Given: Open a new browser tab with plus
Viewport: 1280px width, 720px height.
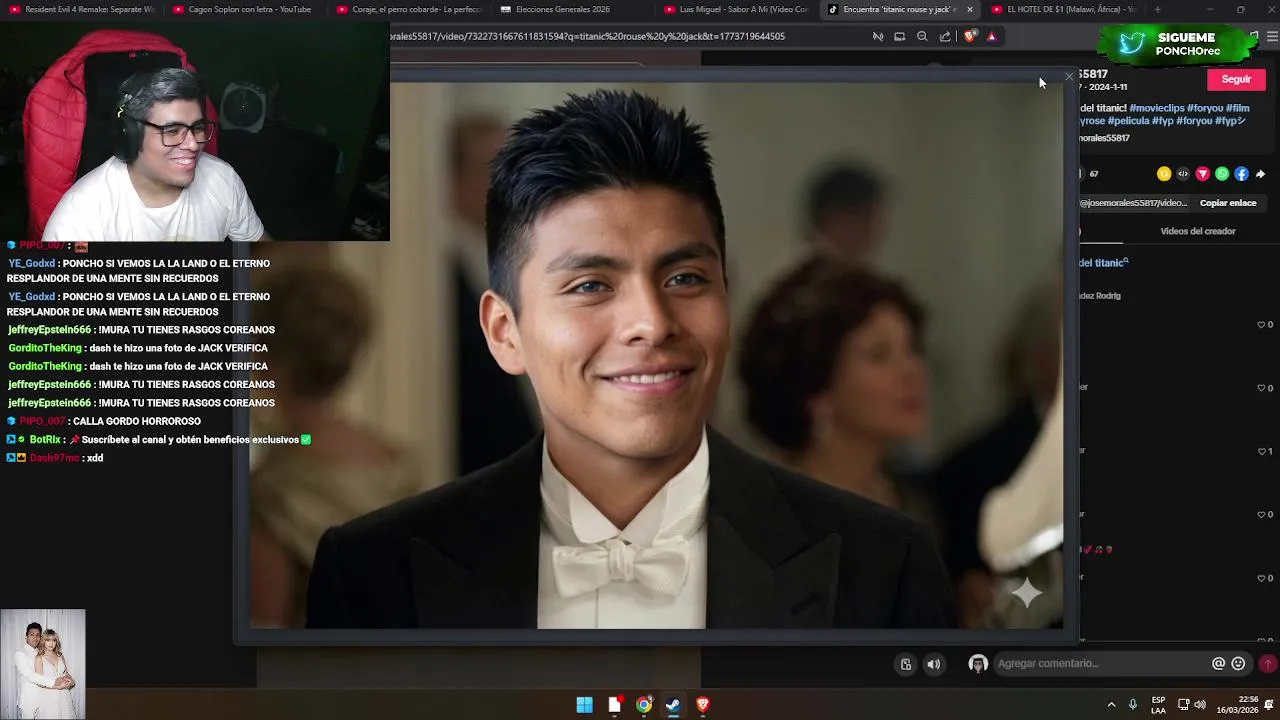Looking at the screenshot, I should (x=1157, y=9).
